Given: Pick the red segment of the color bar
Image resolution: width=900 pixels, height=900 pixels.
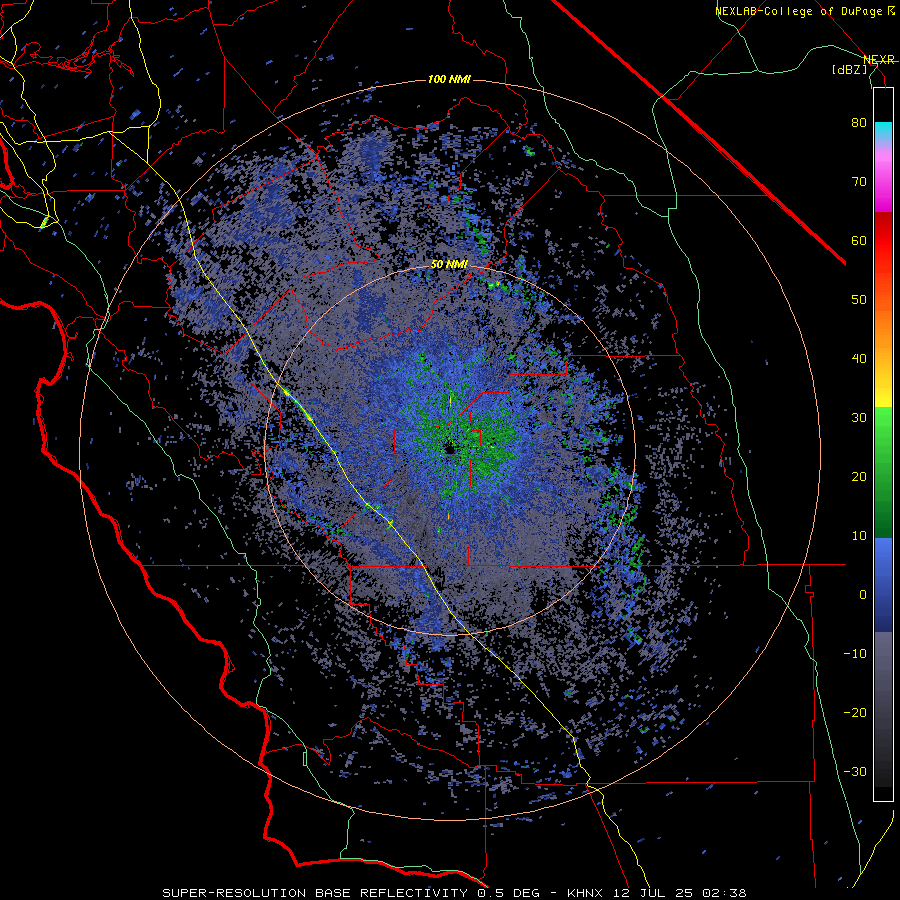Looking at the screenshot, I should point(883,241).
